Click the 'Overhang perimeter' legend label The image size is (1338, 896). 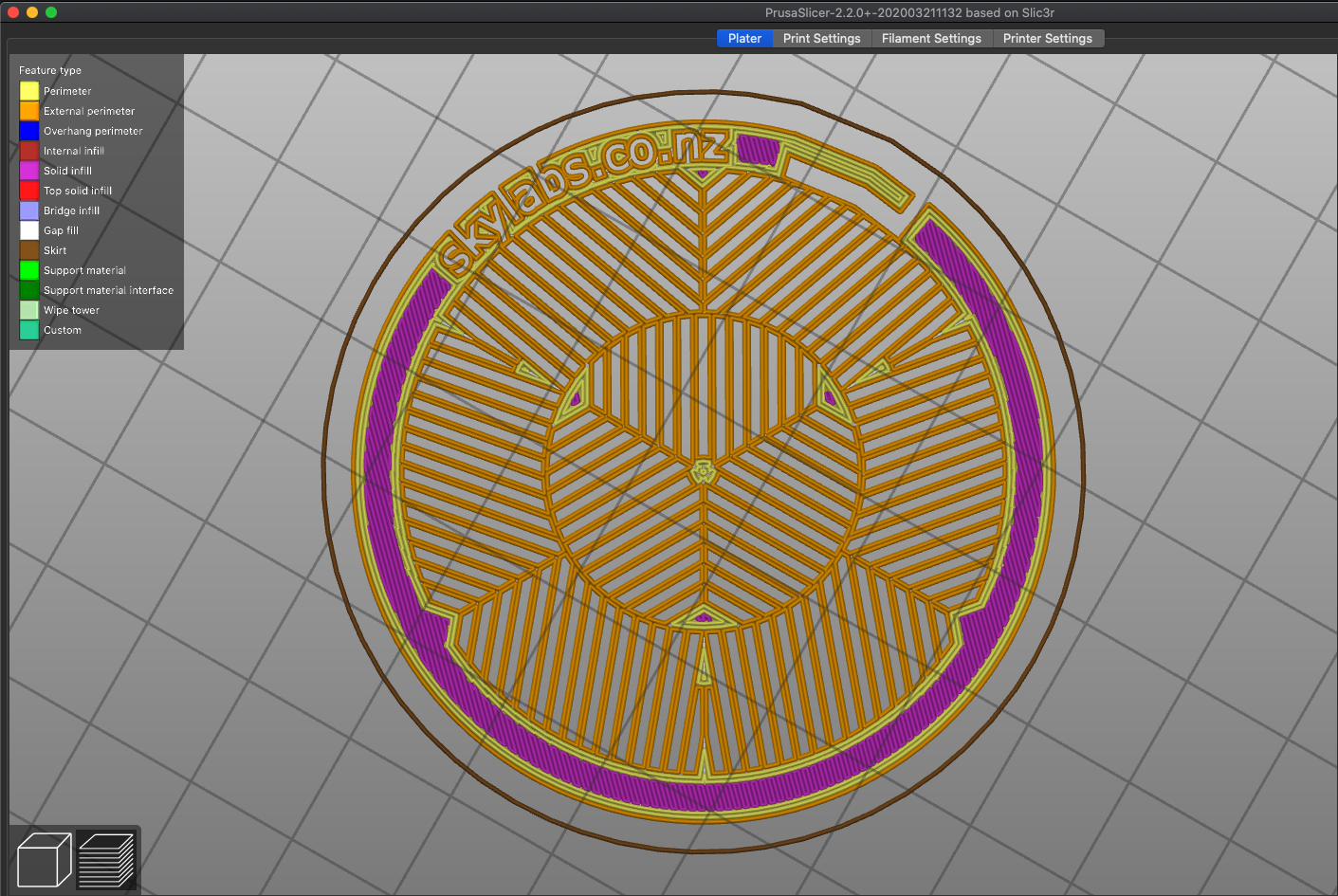(93, 131)
